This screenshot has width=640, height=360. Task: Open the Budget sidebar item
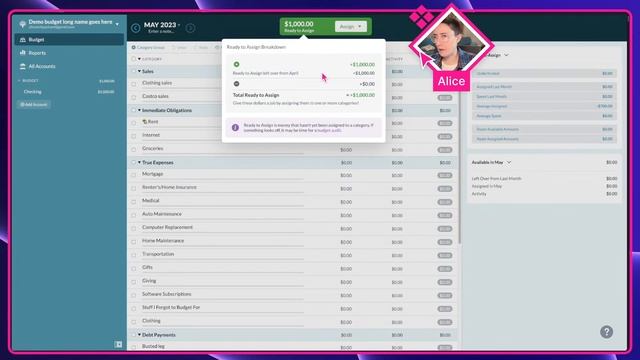click(69, 40)
